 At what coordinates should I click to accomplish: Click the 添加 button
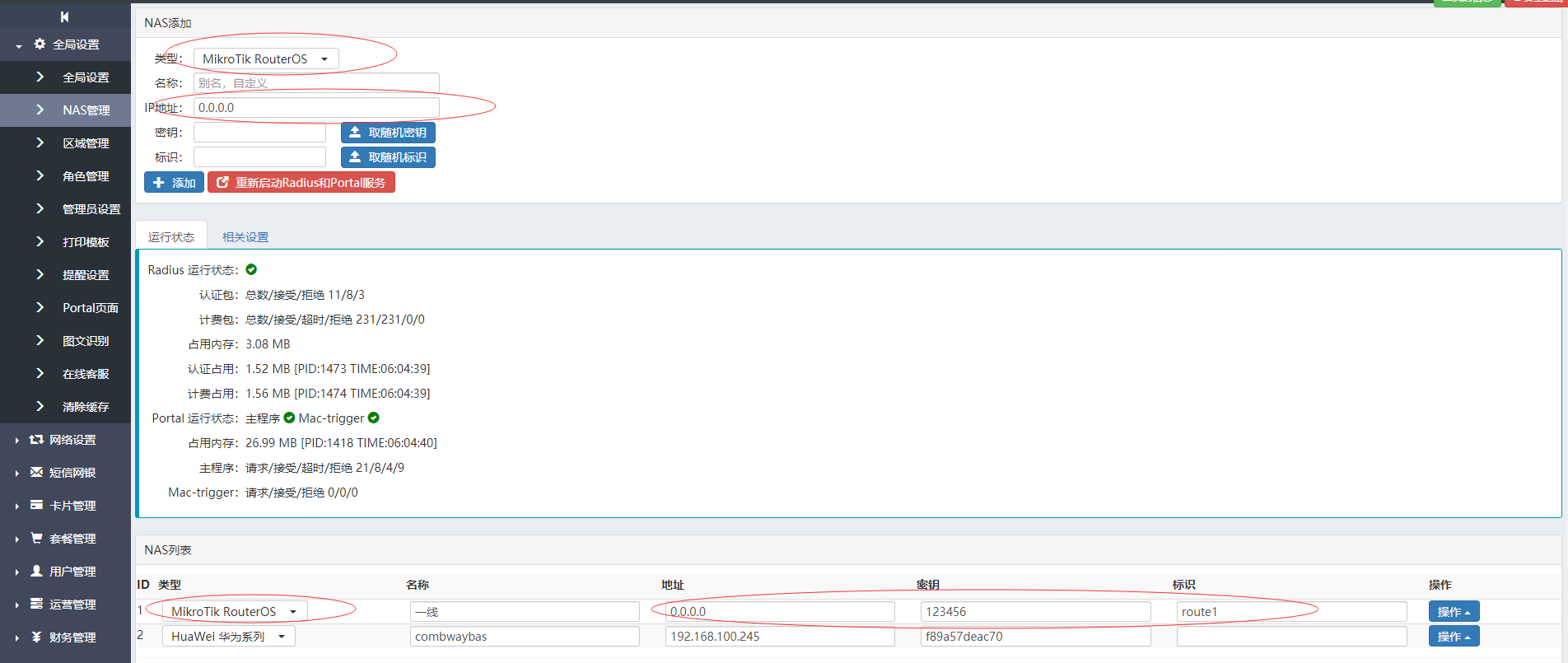pyautogui.click(x=174, y=183)
